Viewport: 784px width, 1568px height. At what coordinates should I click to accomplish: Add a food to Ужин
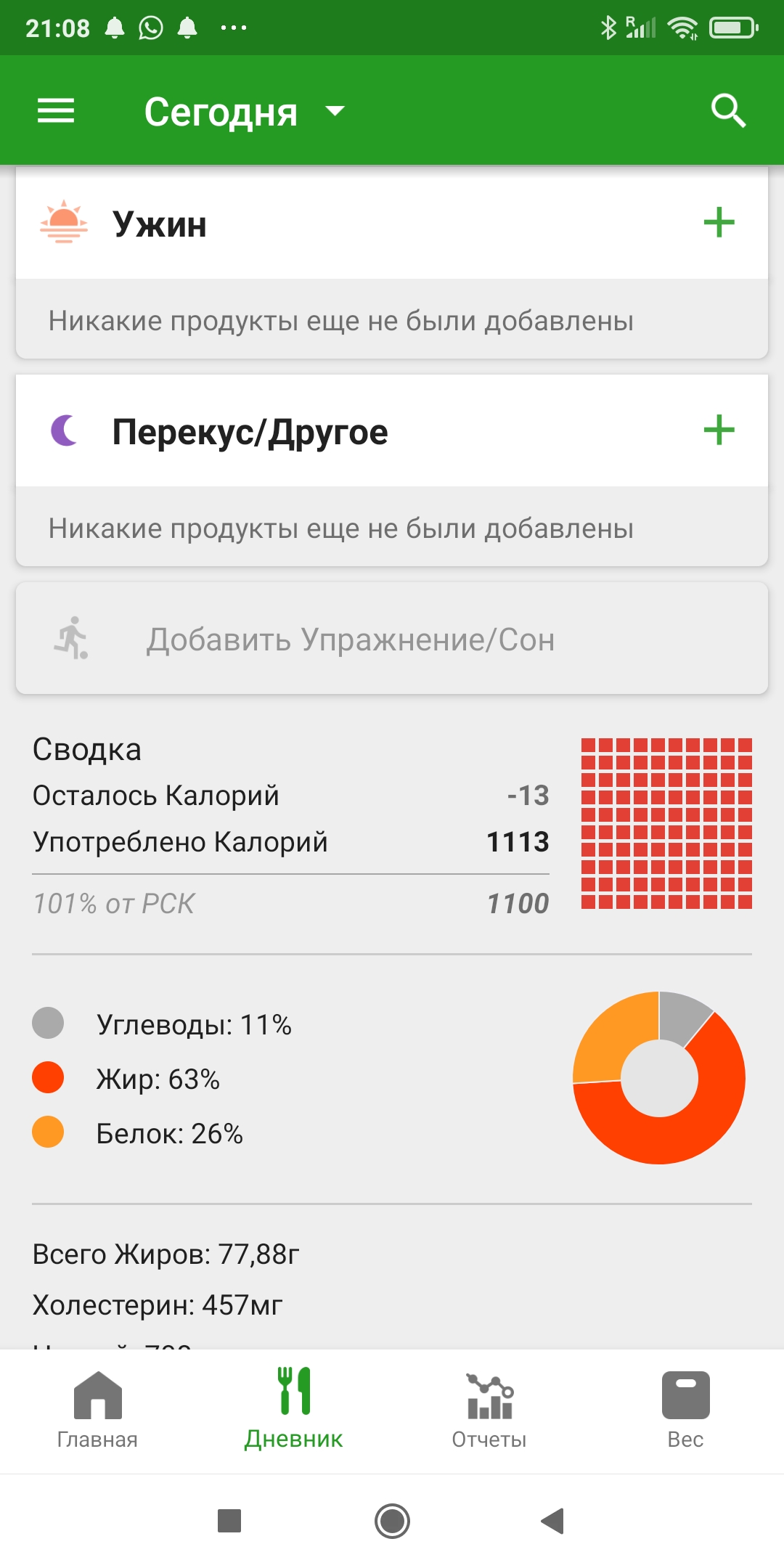(x=719, y=223)
